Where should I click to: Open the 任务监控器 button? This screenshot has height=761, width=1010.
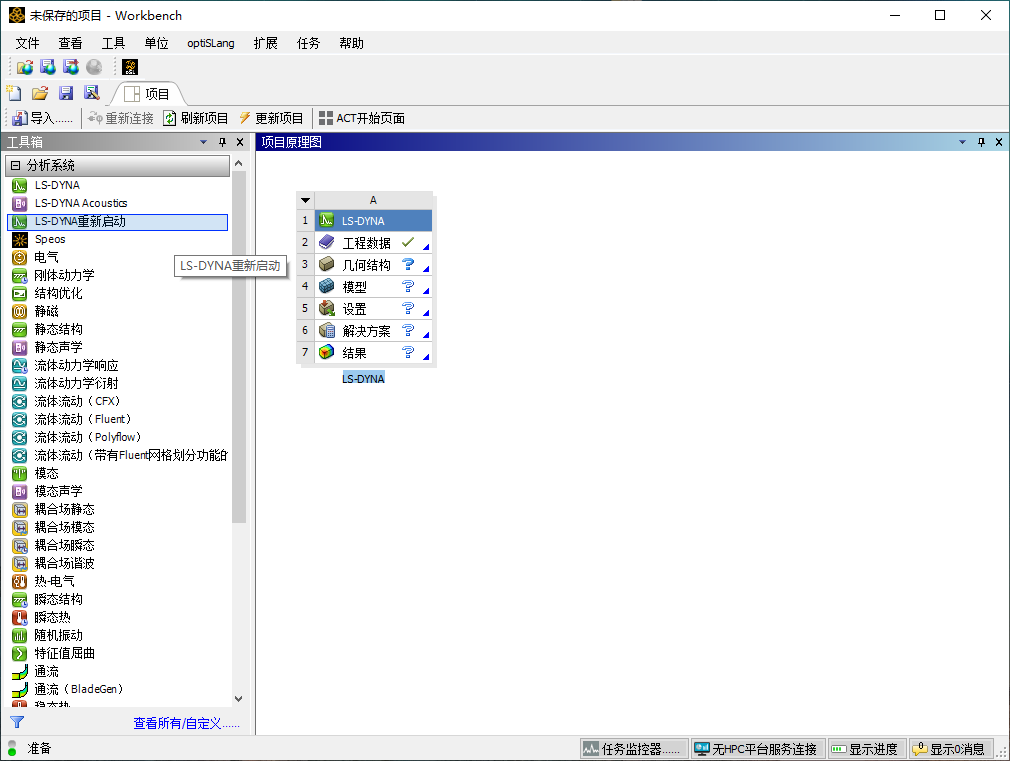click(633, 749)
